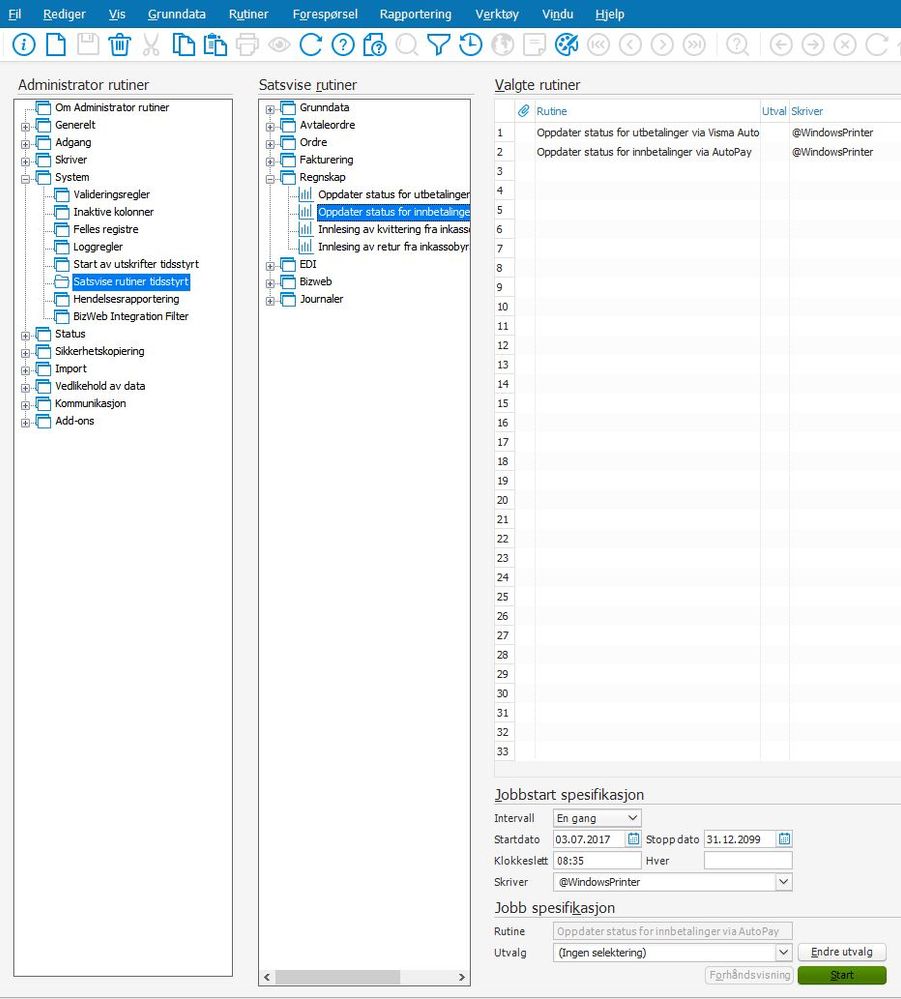
Task: Click the greyed magnifier with question mark icon
Action: 737,45
